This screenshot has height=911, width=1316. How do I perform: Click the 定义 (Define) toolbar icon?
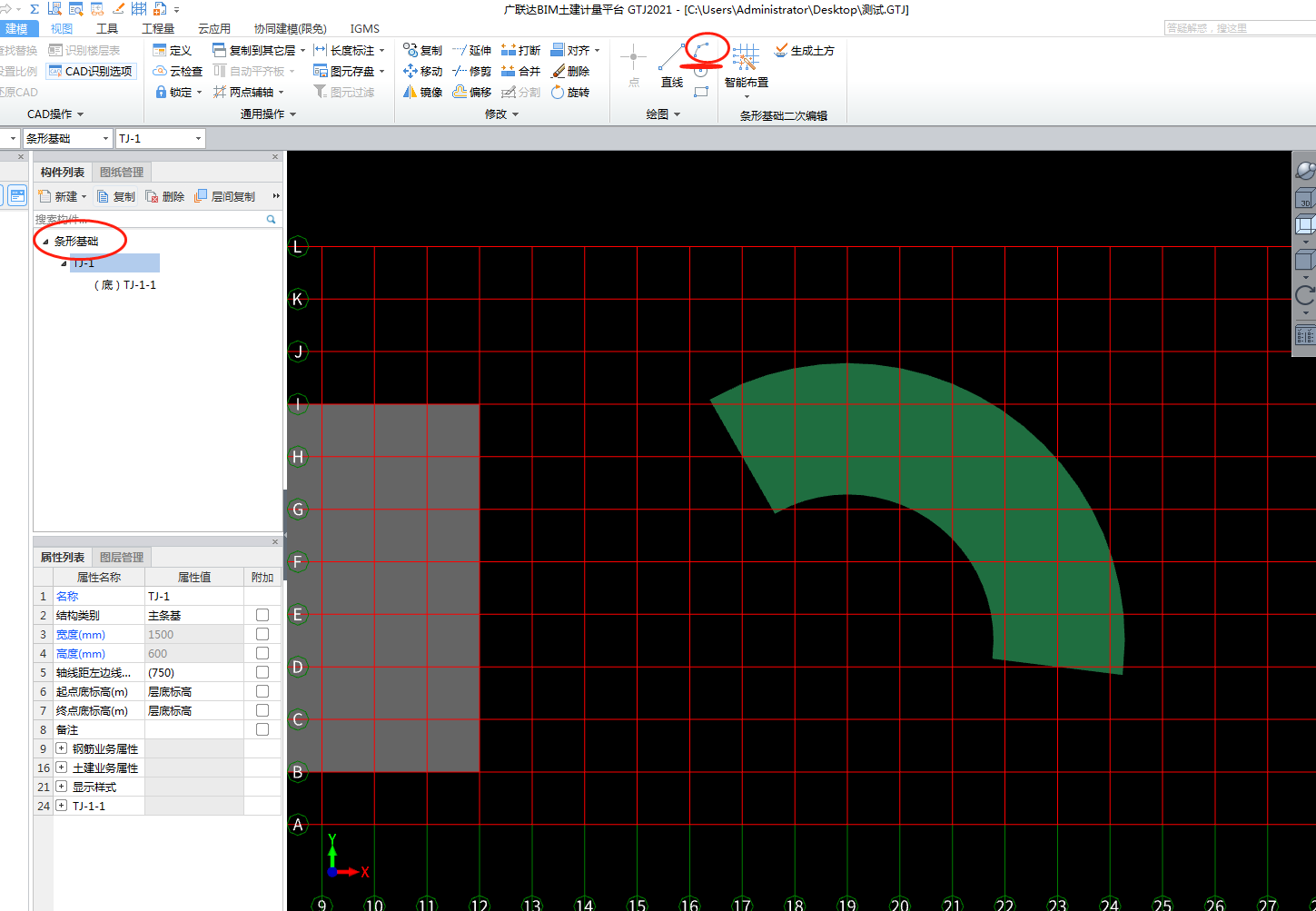(173, 50)
